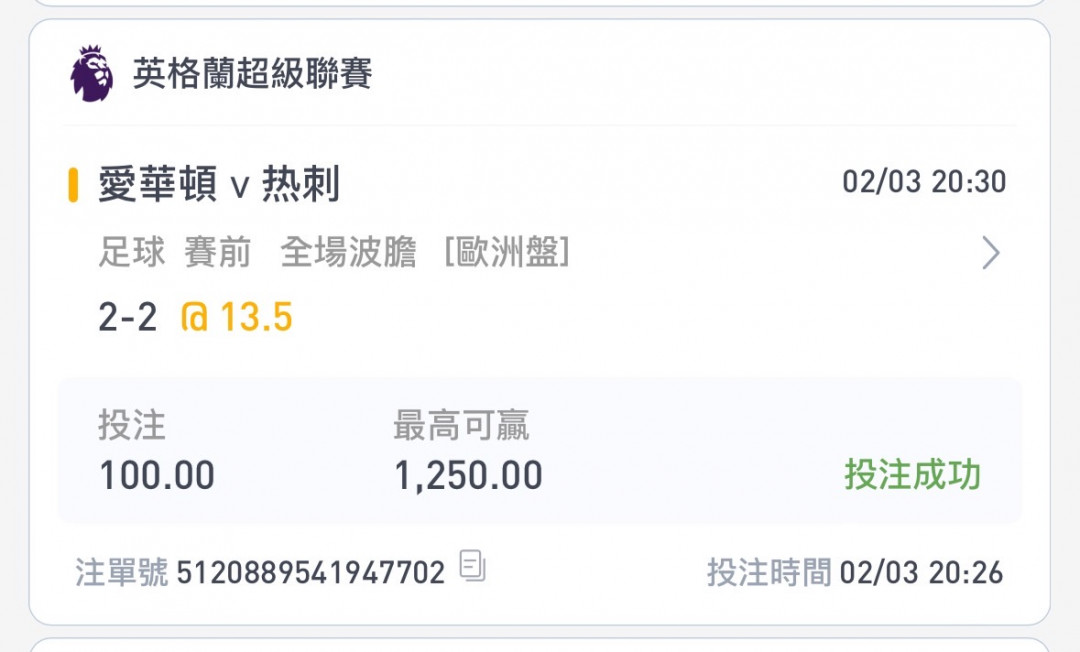
Task: Tap the yellow bar match marker
Action: point(73,185)
